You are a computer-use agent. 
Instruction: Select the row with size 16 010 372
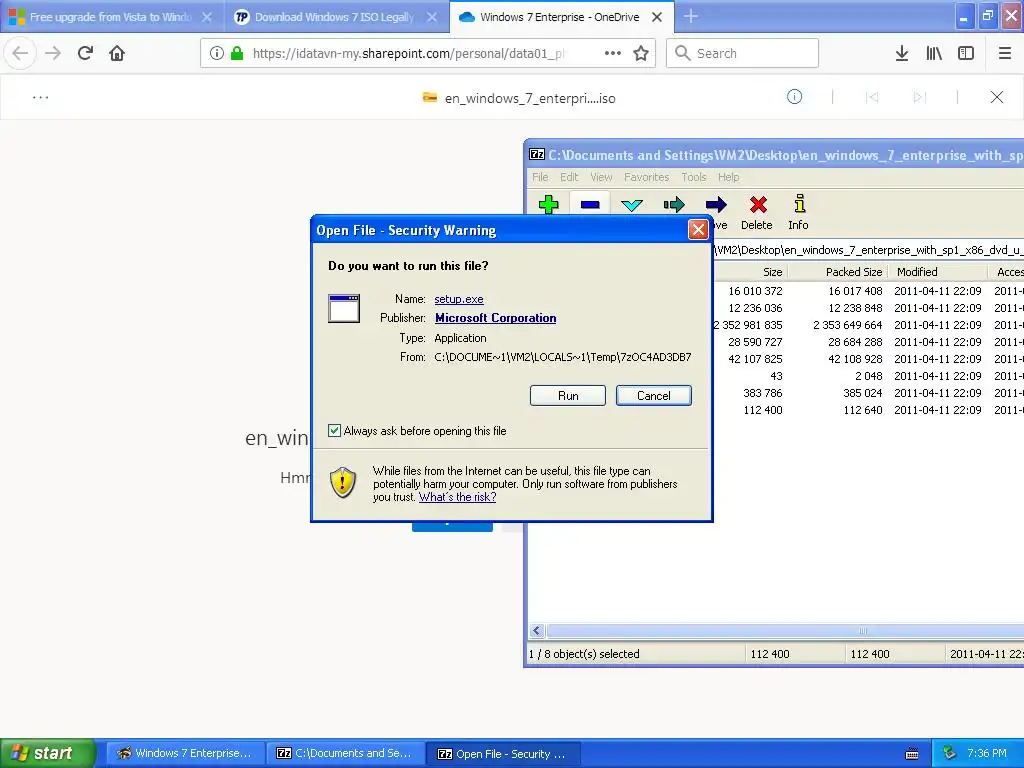(x=869, y=291)
